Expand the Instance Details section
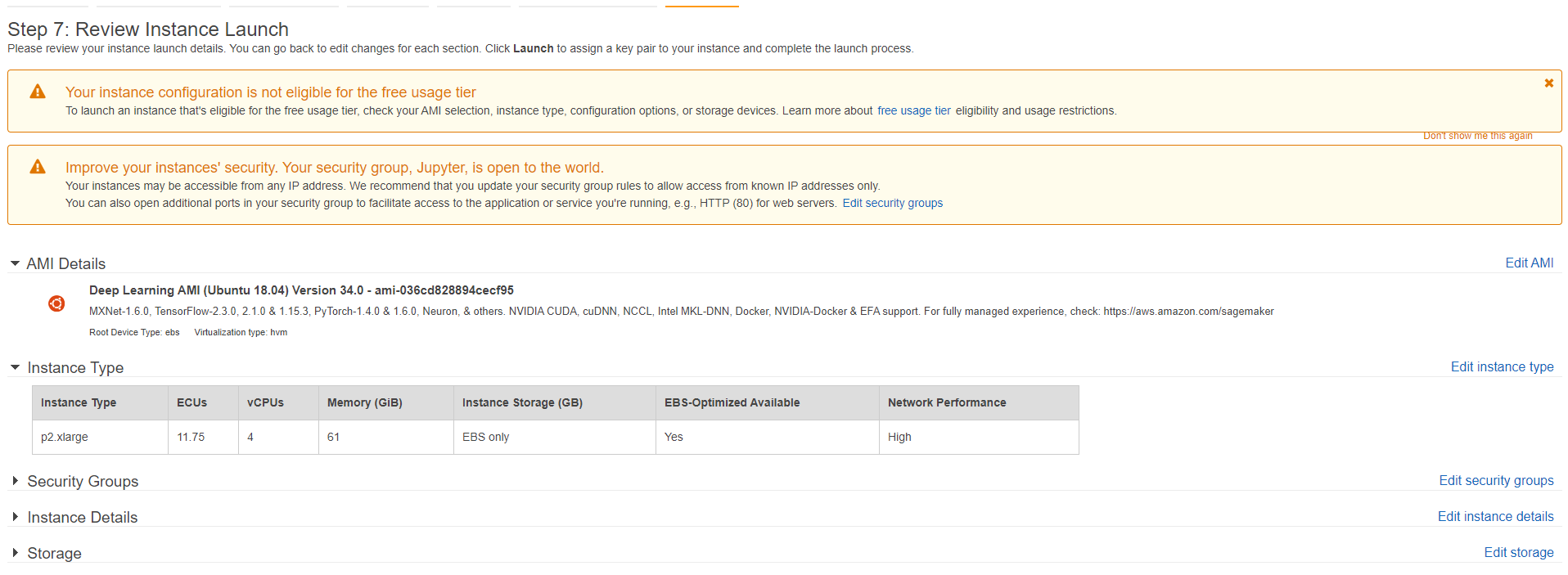 [15, 517]
